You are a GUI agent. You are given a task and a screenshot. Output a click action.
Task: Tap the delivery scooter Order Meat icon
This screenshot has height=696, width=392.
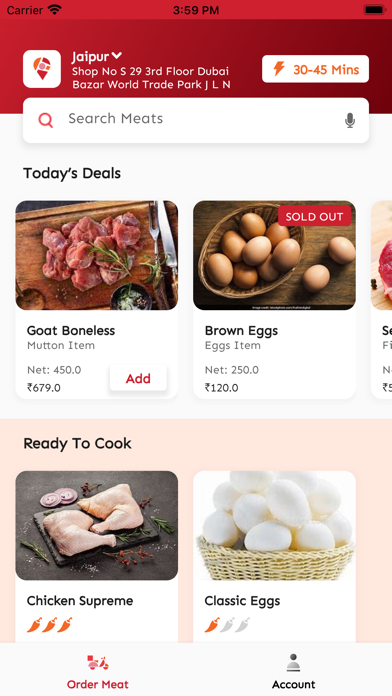98,663
